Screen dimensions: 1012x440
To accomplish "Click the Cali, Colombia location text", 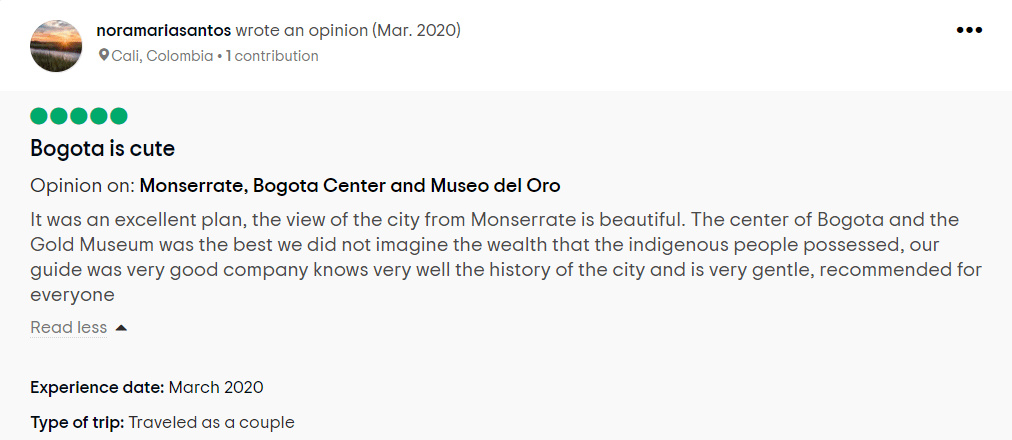I will pos(162,56).
